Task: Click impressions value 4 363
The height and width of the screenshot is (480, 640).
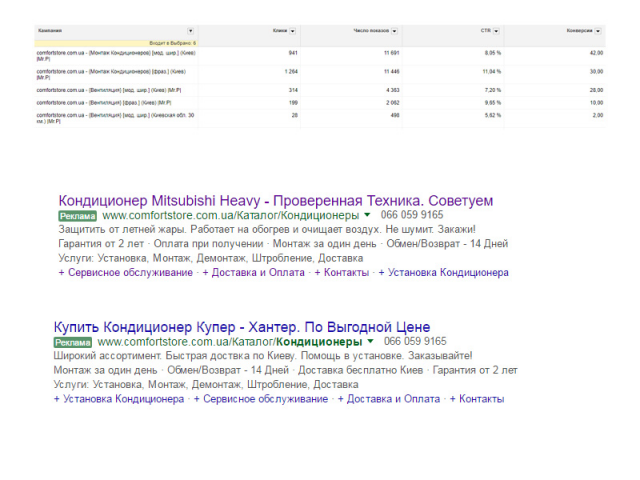Action: coord(393,90)
